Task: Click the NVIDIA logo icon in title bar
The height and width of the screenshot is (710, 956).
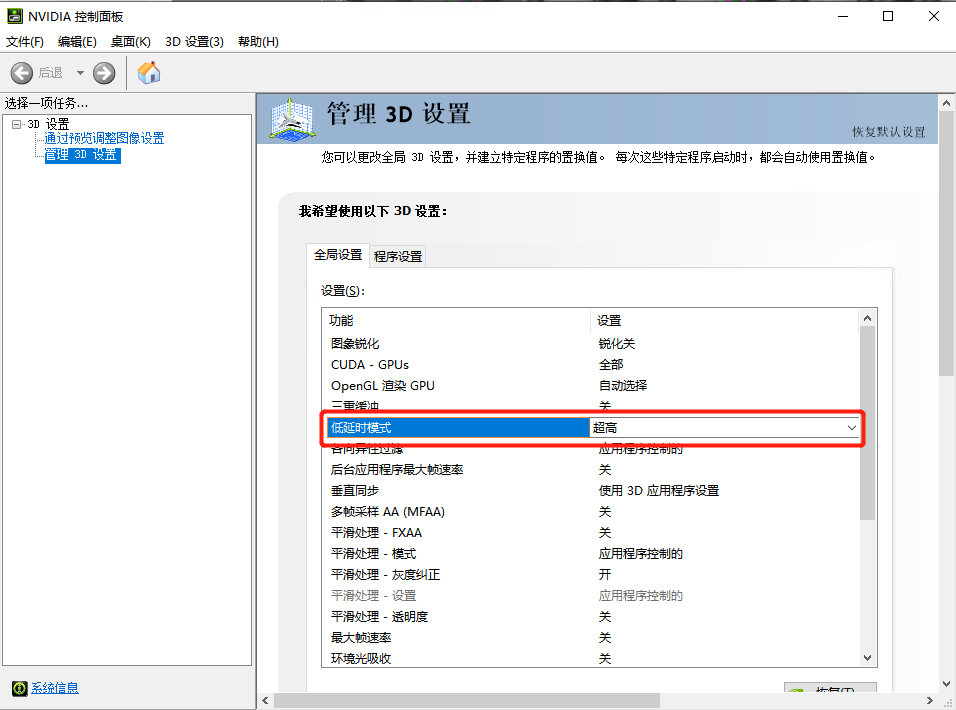Action: point(15,16)
